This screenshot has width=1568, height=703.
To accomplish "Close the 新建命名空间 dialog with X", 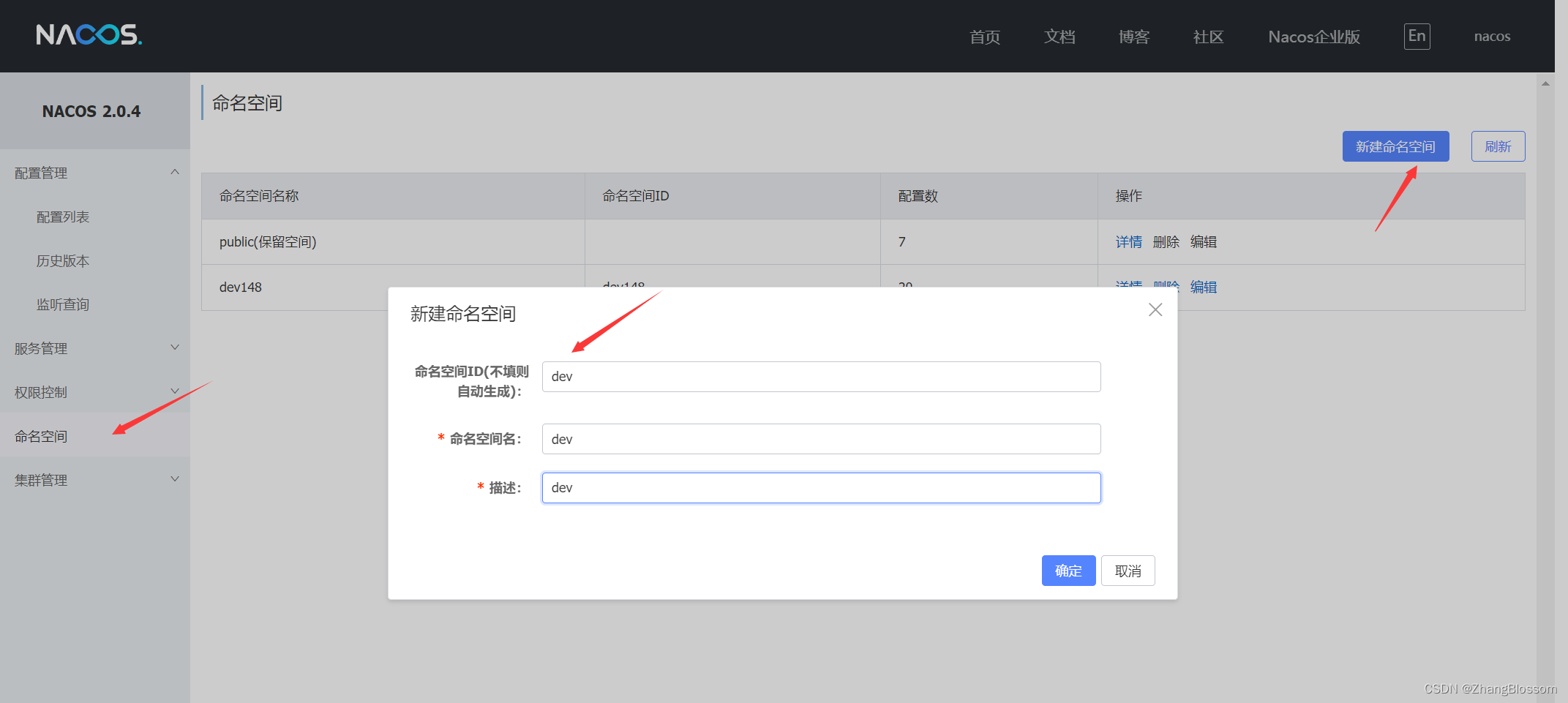I will click(x=1155, y=310).
